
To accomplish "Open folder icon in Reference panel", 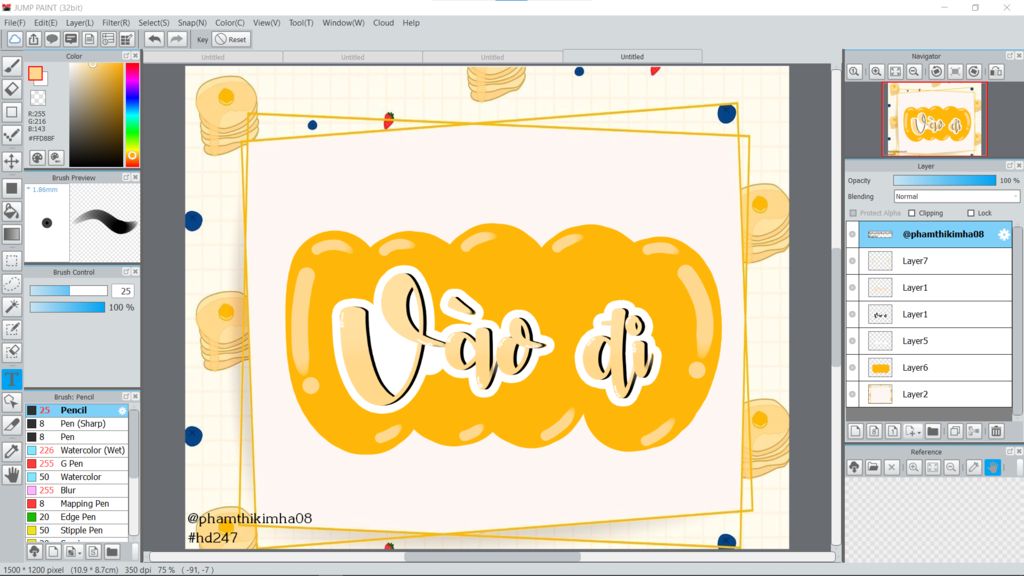I will coord(873,467).
